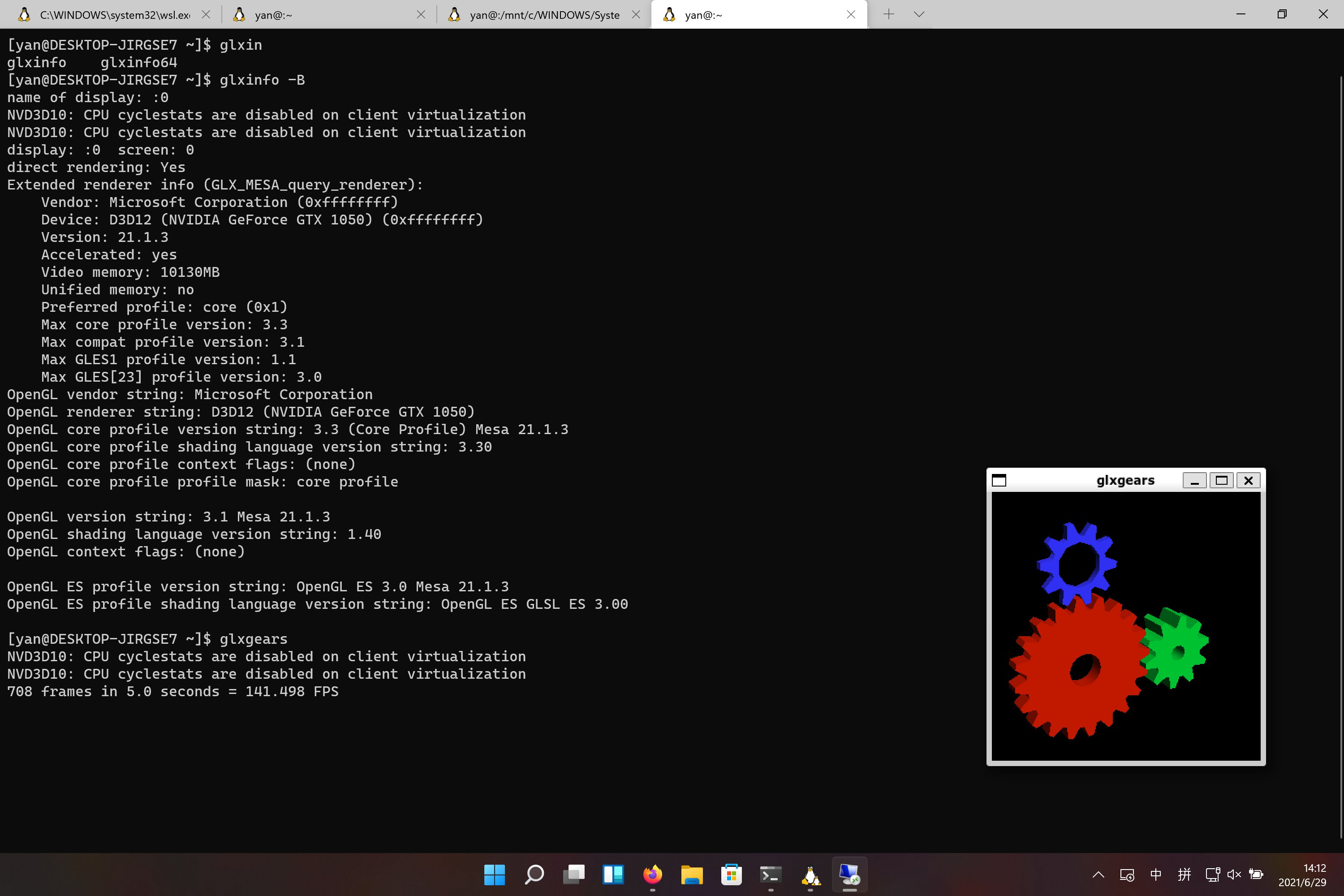This screenshot has width=1344, height=896.
Task: Click the glxgears title bar text
Action: pos(1125,481)
